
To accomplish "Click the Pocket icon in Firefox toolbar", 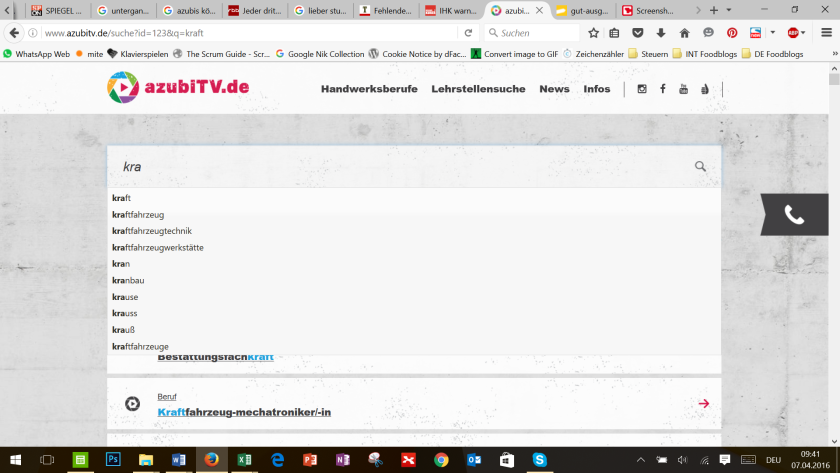I will pyautogui.click(x=638, y=33).
